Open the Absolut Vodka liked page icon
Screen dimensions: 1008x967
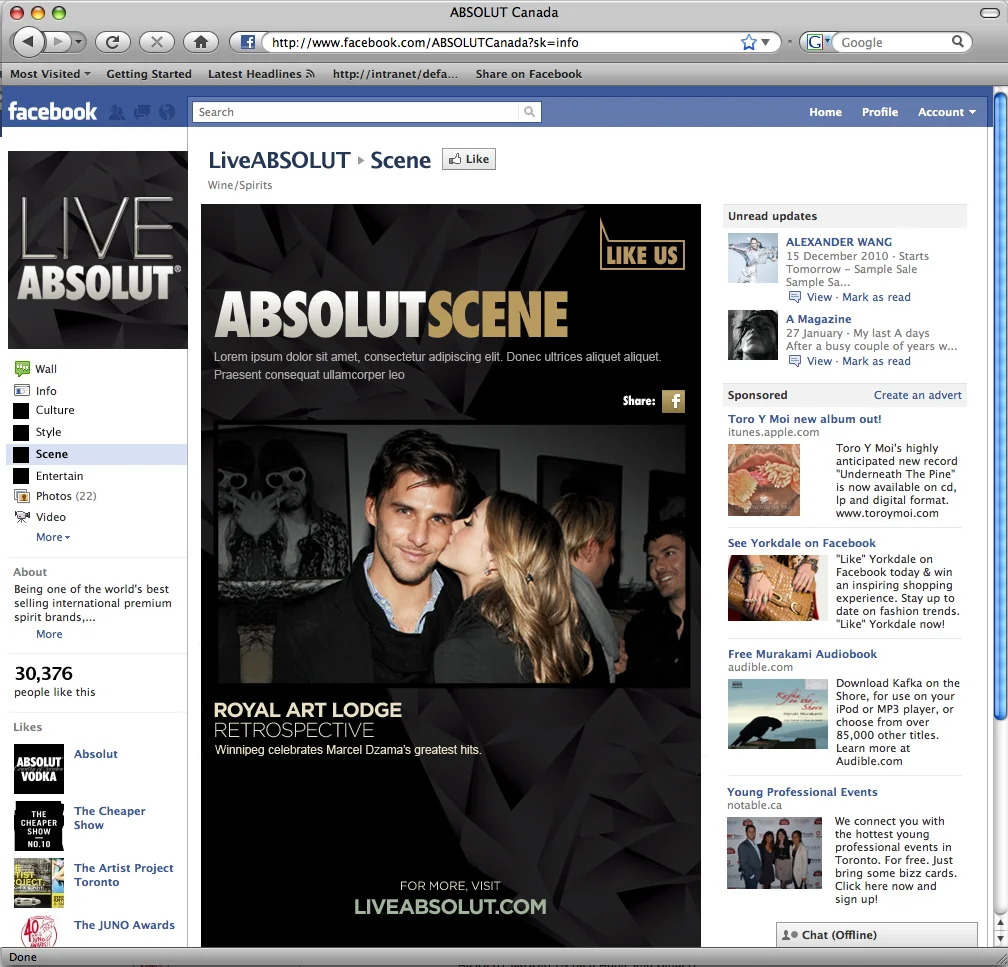tap(39, 769)
